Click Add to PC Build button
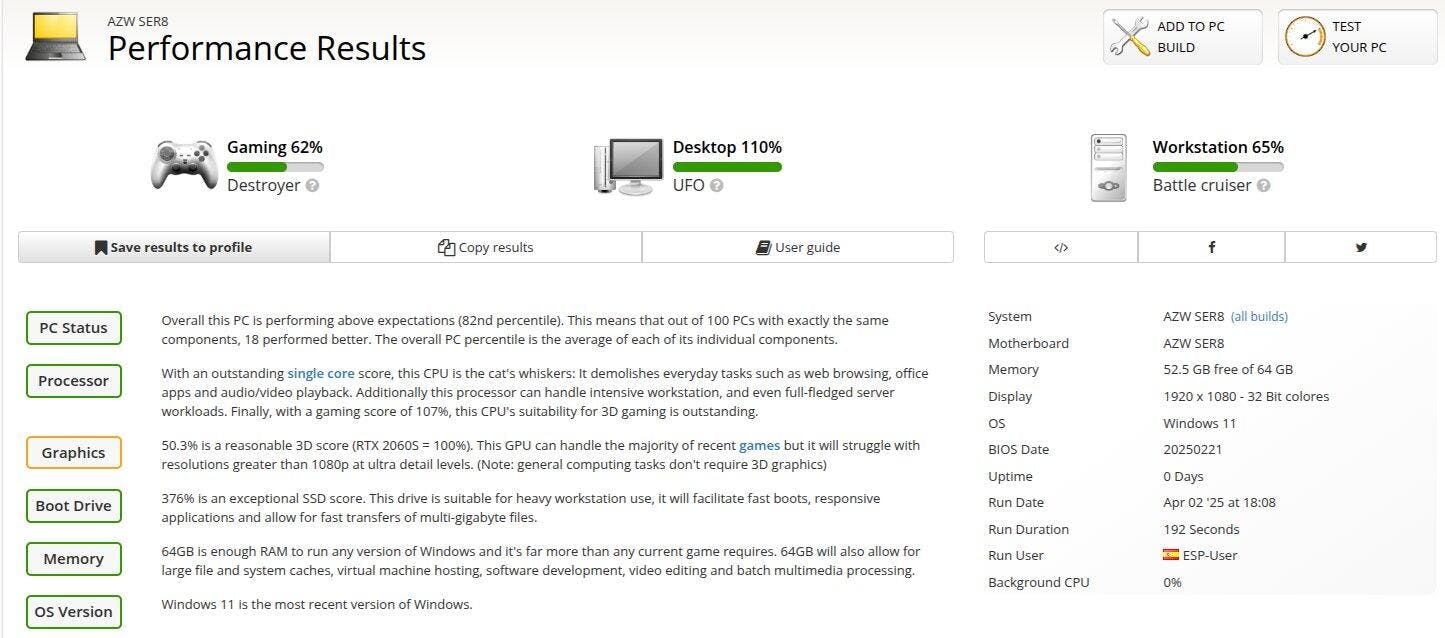Screen dimensions: 1445x638 [x=1182, y=37]
